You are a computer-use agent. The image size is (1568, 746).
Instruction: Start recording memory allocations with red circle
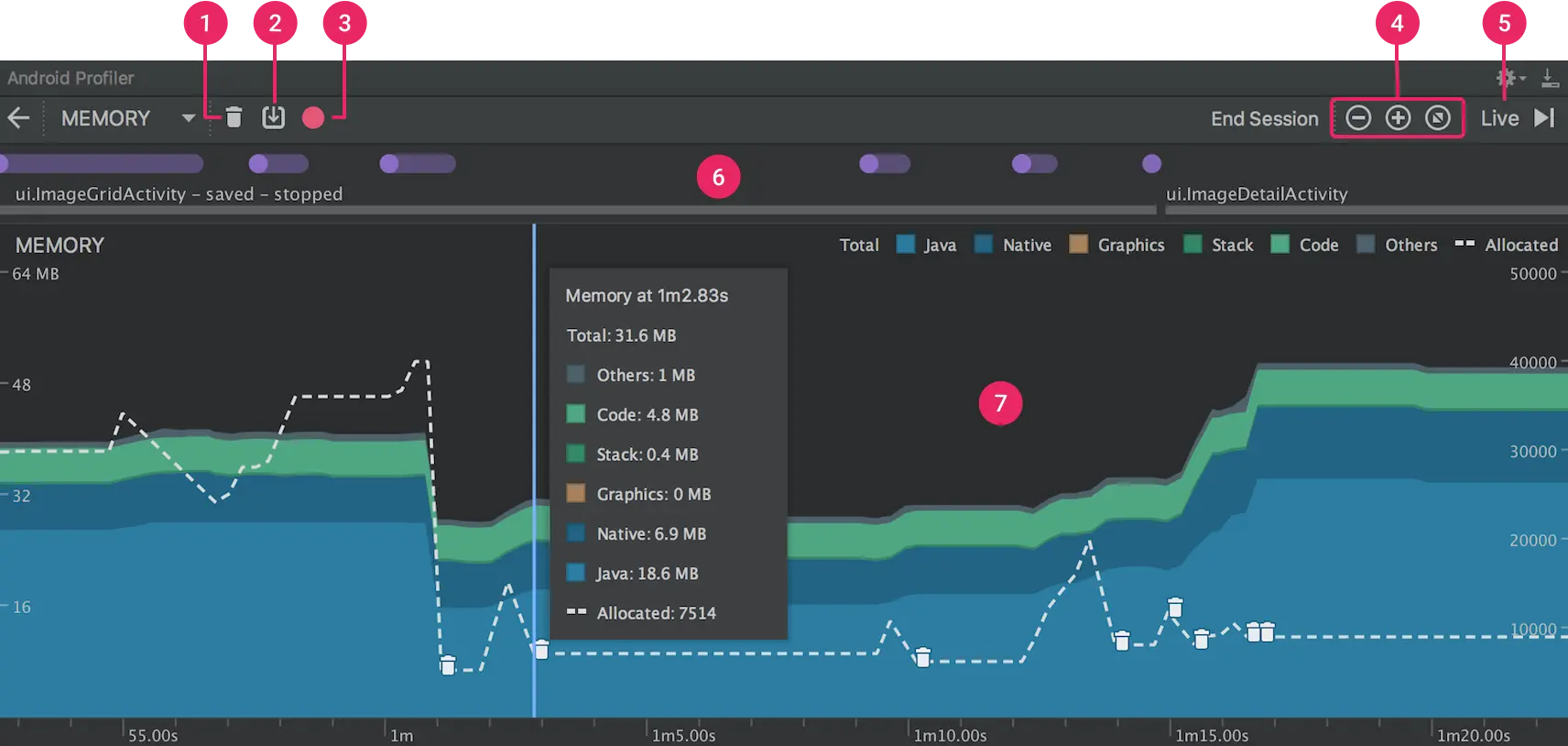point(313,117)
